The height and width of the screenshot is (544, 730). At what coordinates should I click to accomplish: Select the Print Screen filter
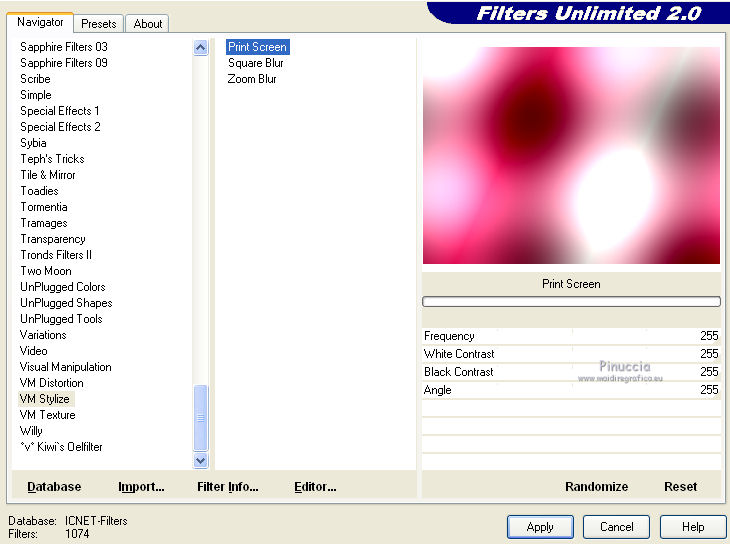257,47
